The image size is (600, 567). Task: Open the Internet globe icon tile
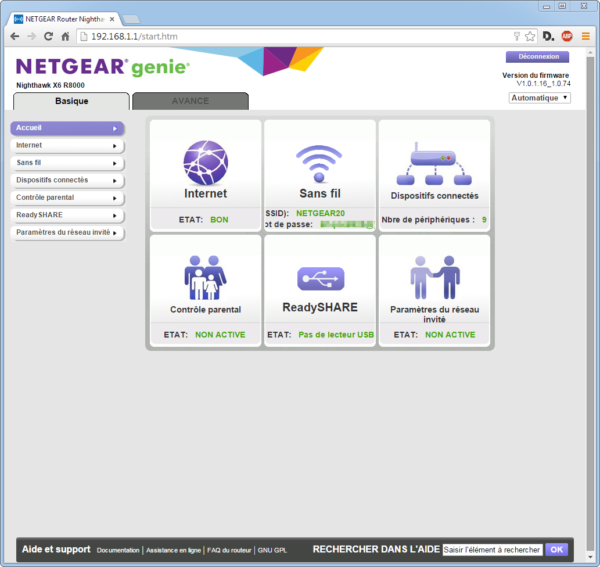205,159
